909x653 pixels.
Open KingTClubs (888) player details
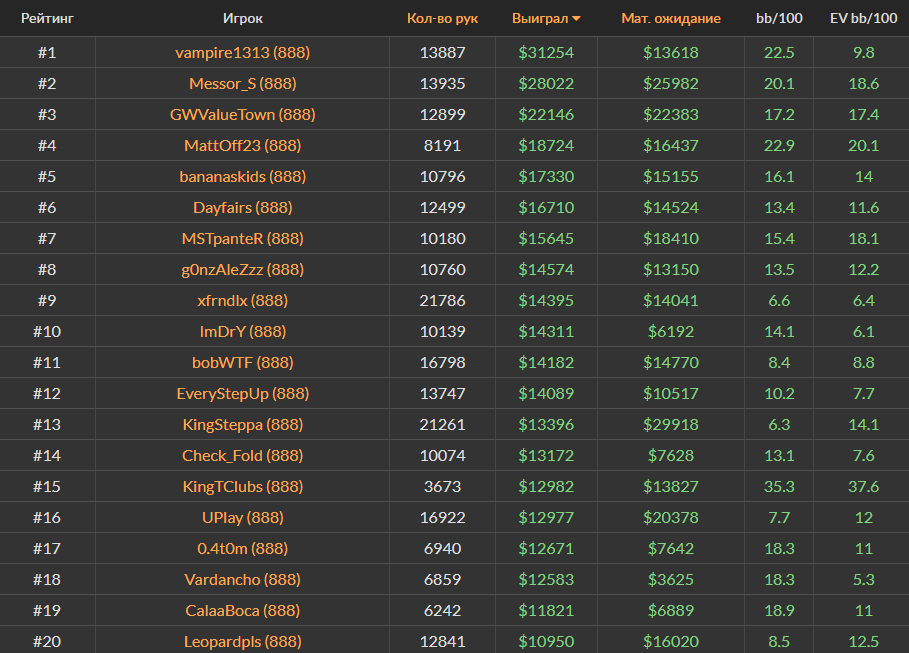242,487
